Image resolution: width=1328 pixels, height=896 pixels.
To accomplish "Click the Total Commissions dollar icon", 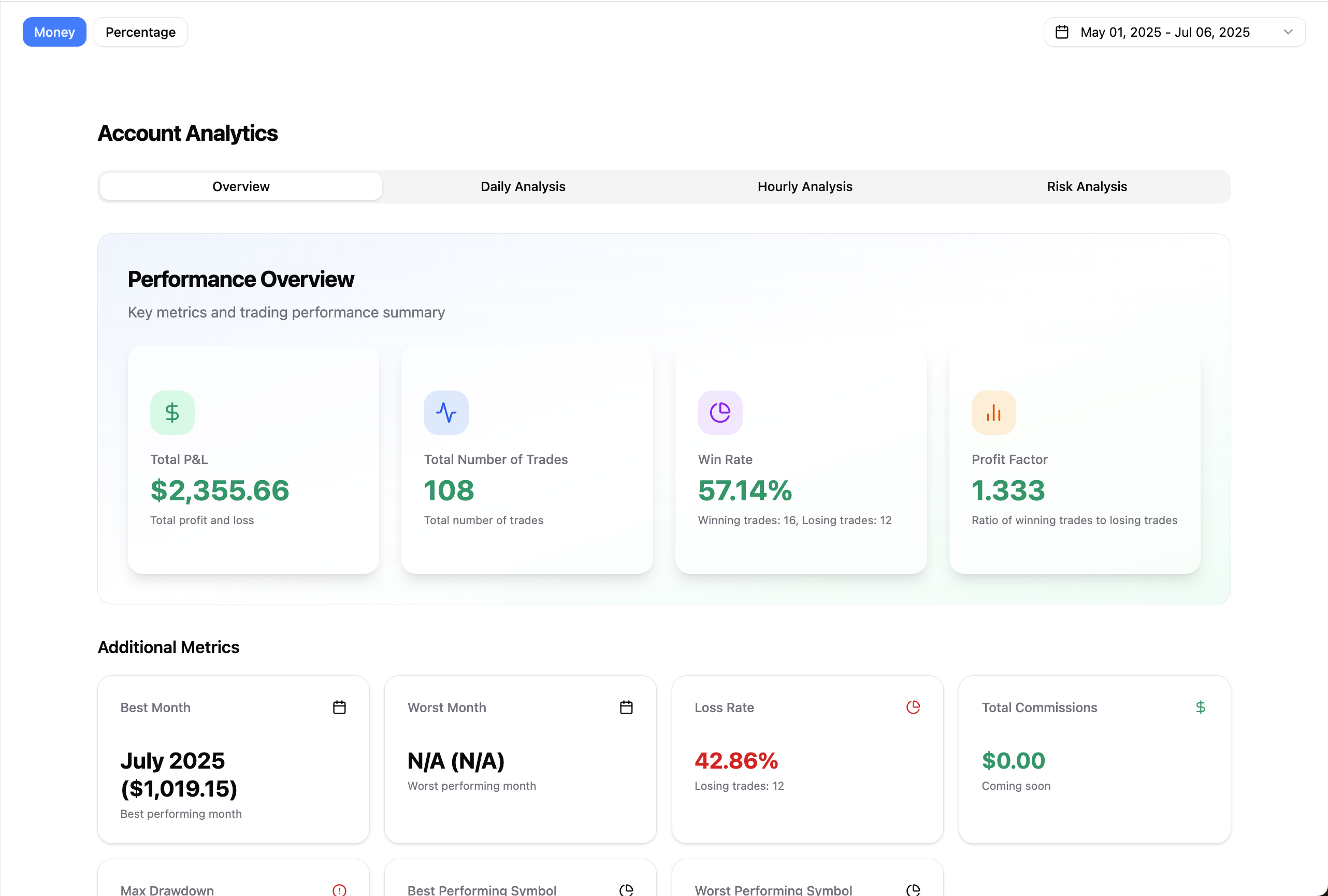I will [x=1200, y=707].
